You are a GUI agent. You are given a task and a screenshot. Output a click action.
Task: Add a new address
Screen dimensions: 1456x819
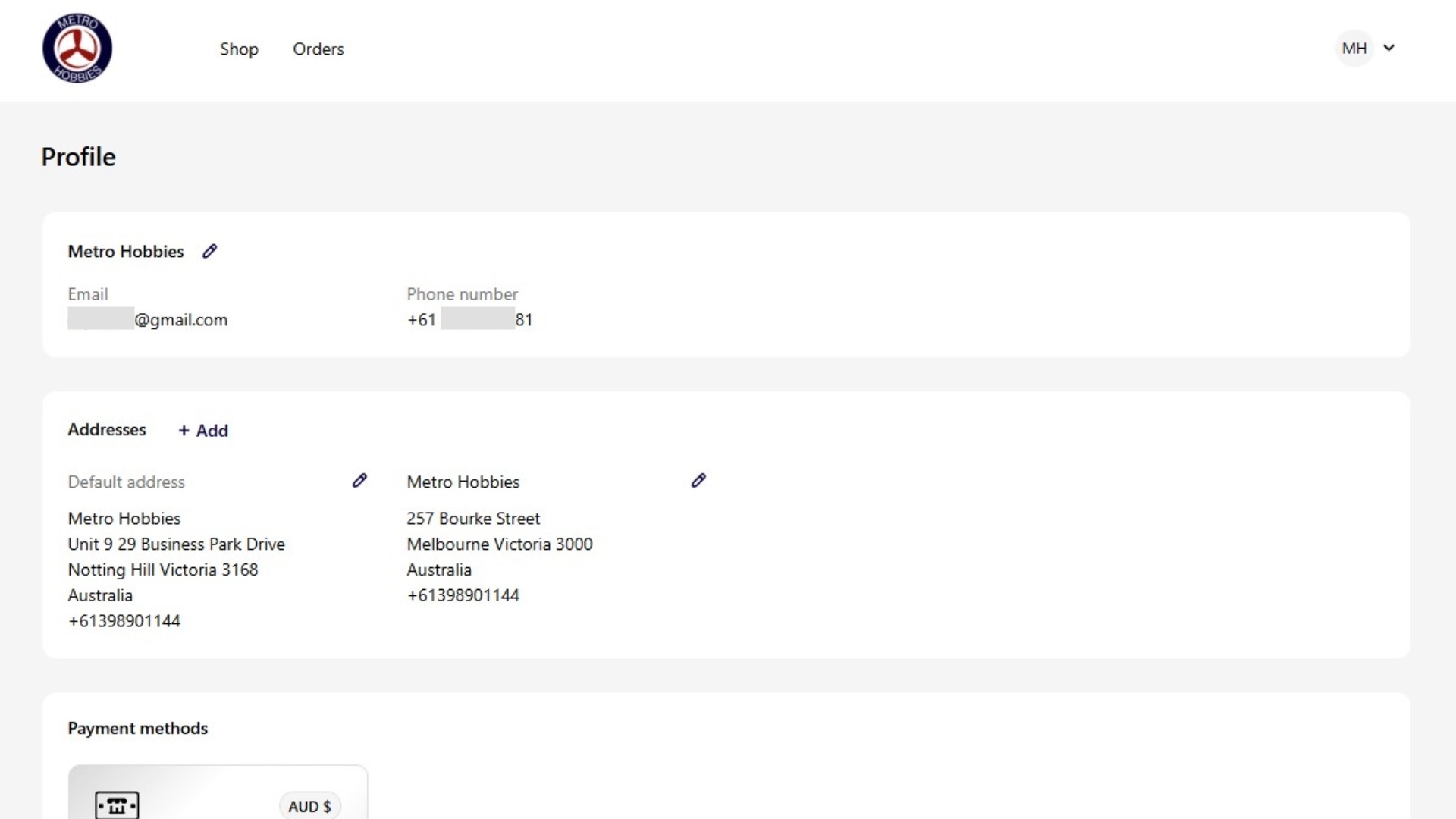pos(203,431)
